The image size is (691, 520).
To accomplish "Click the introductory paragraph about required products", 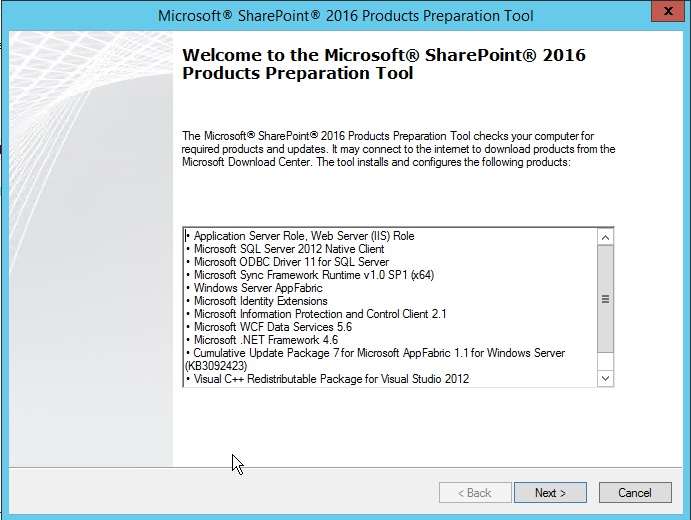I will click(x=398, y=149).
